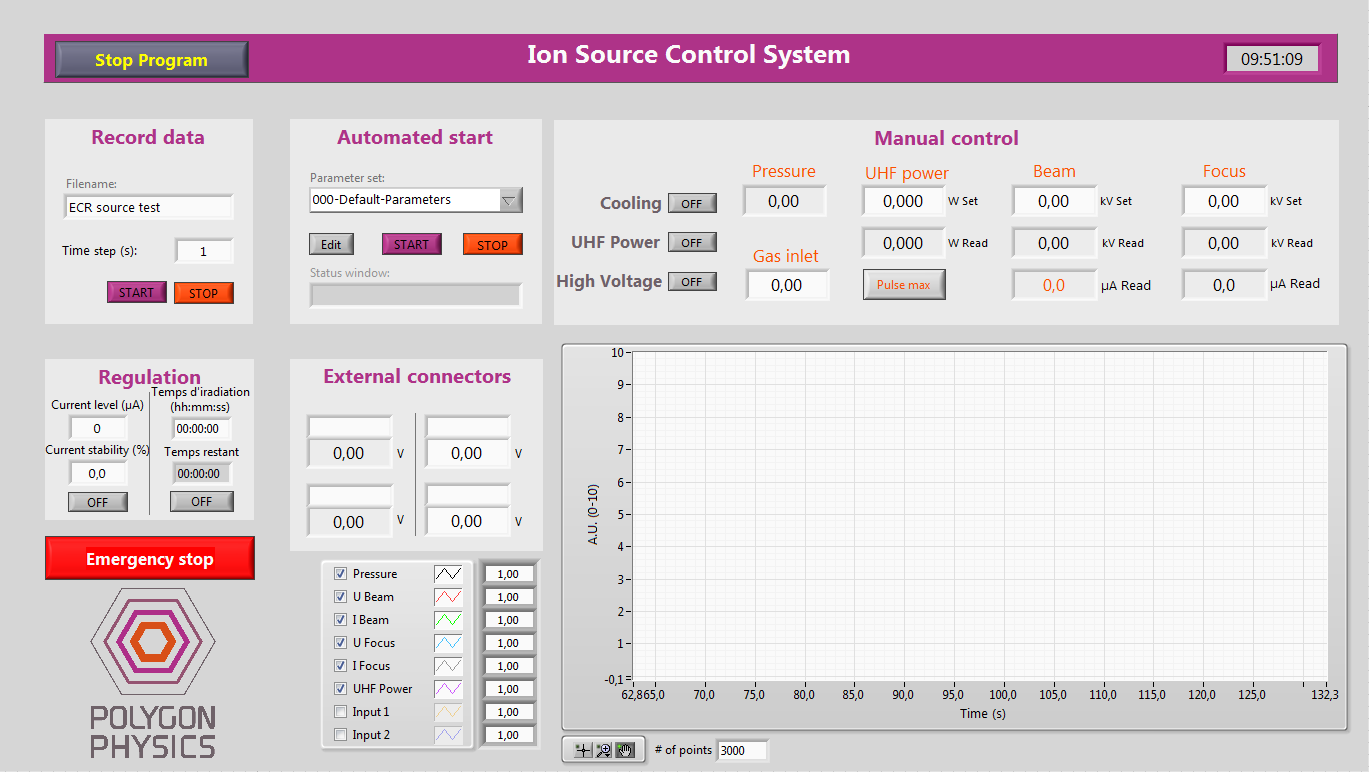
Task: Click START in Automated start panel
Action: point(411,245)
